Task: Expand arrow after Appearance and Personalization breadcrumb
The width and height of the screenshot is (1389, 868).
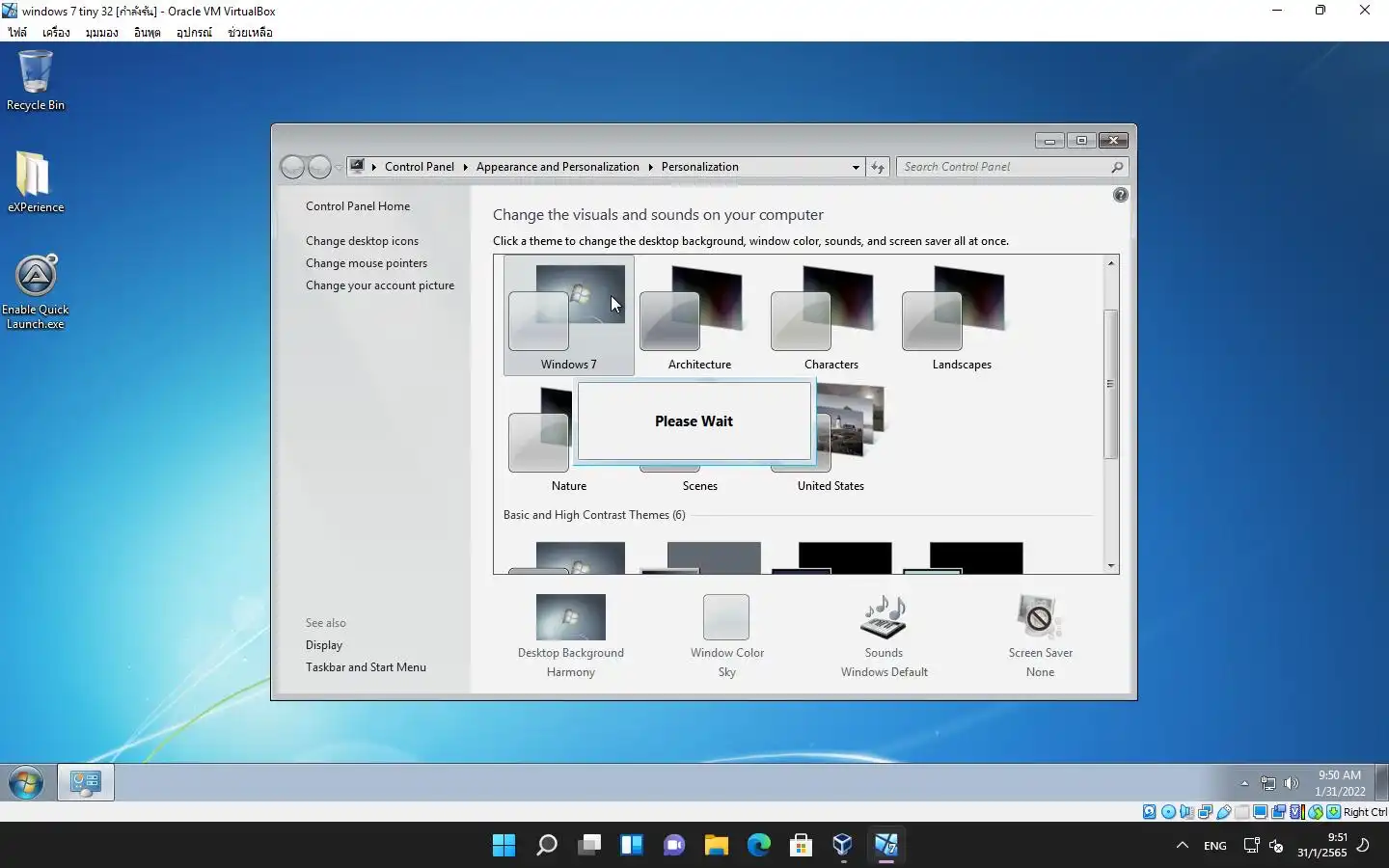Action: (650, 167)
